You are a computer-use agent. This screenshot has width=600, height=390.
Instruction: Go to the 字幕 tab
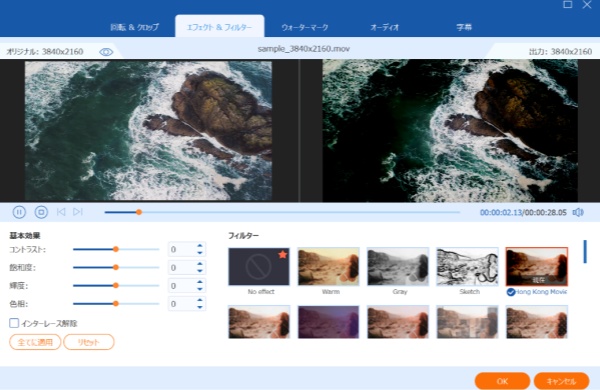click(464, 27)
